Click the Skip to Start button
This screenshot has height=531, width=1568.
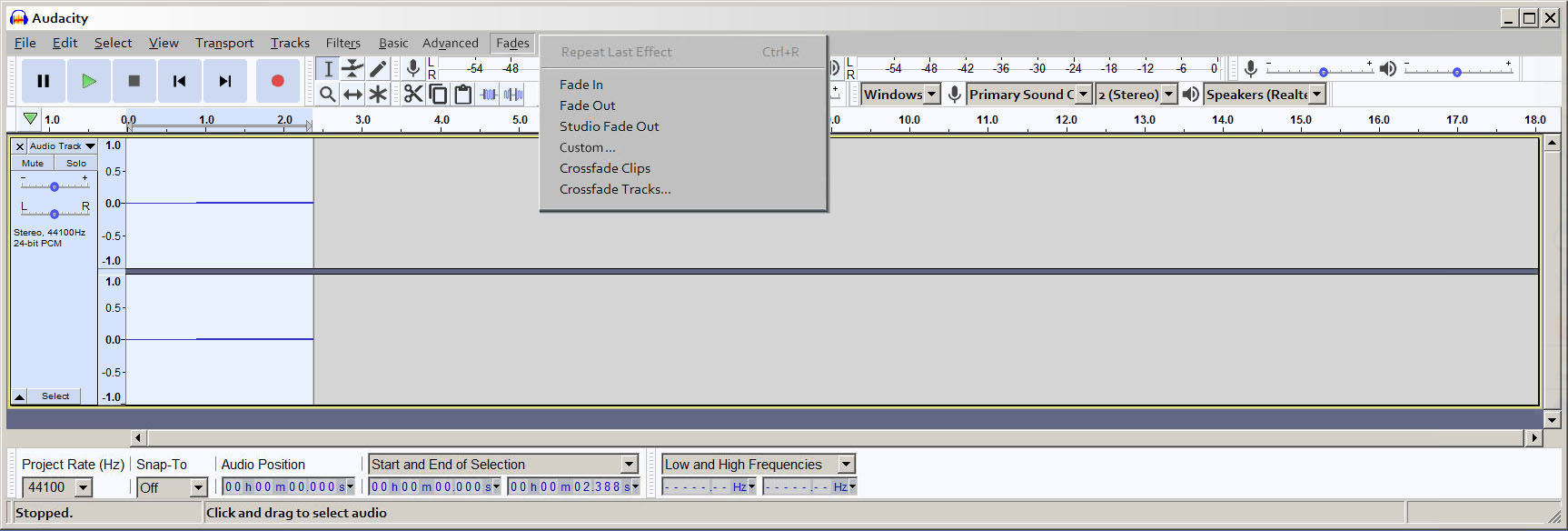tap(179, 81)
